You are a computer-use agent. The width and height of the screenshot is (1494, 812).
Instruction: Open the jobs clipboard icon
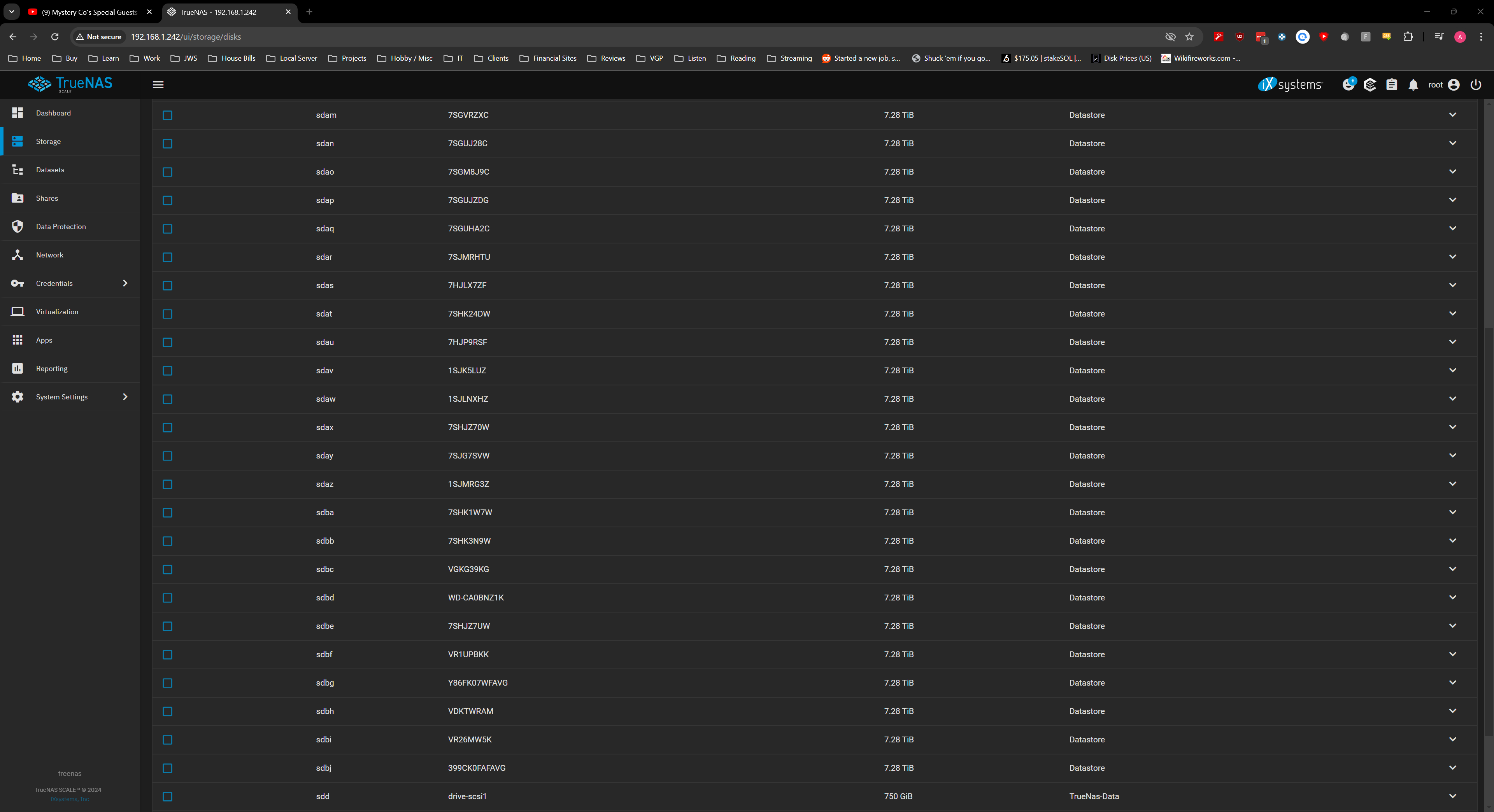click(x=1391, y=85)
